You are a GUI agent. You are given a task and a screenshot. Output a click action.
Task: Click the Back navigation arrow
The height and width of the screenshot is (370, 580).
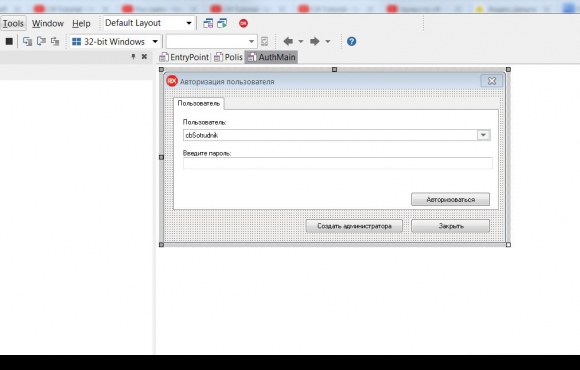click(288, 41)
